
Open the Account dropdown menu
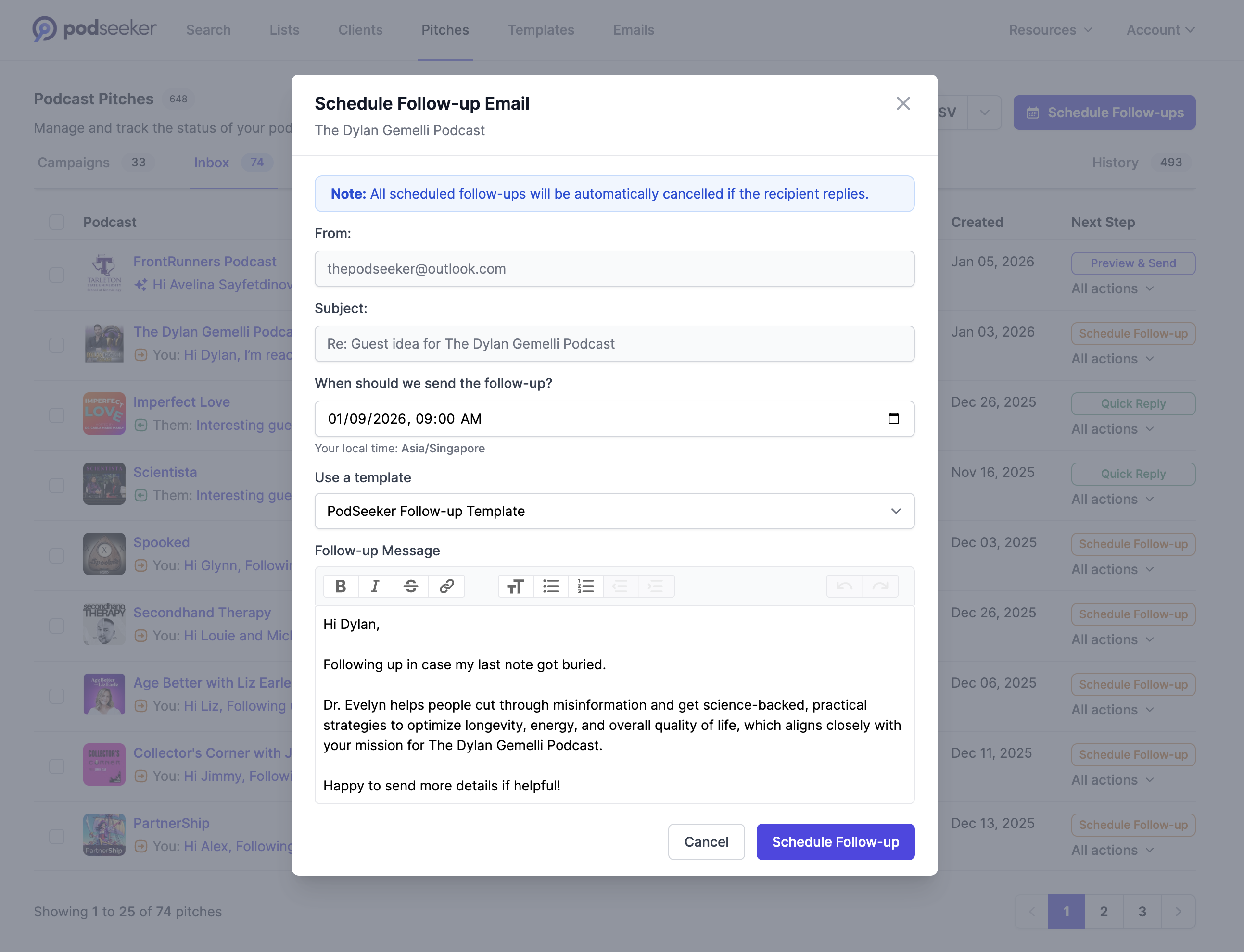coord(1159,29)
